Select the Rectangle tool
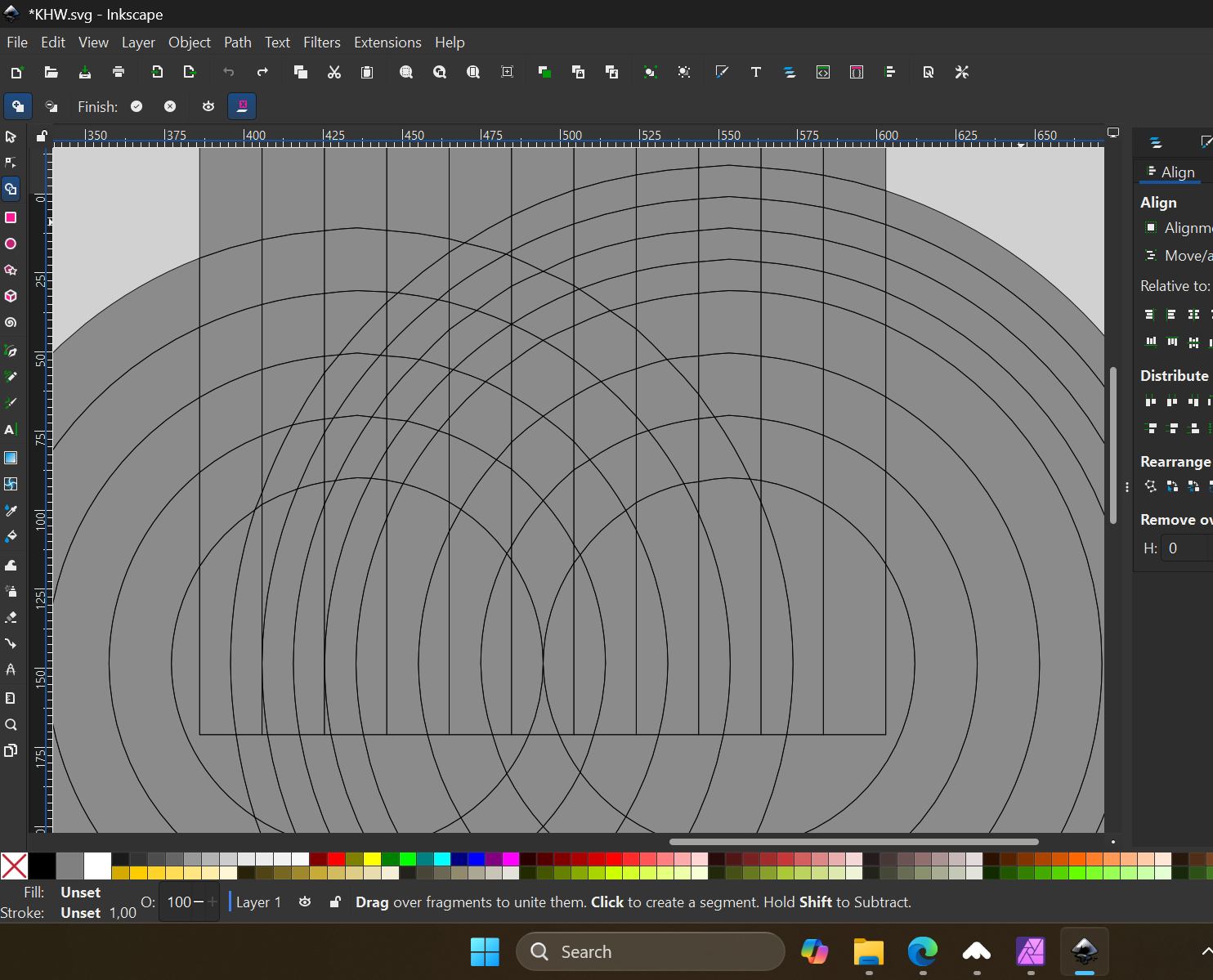1213x980 pixels. click(11, 217)
